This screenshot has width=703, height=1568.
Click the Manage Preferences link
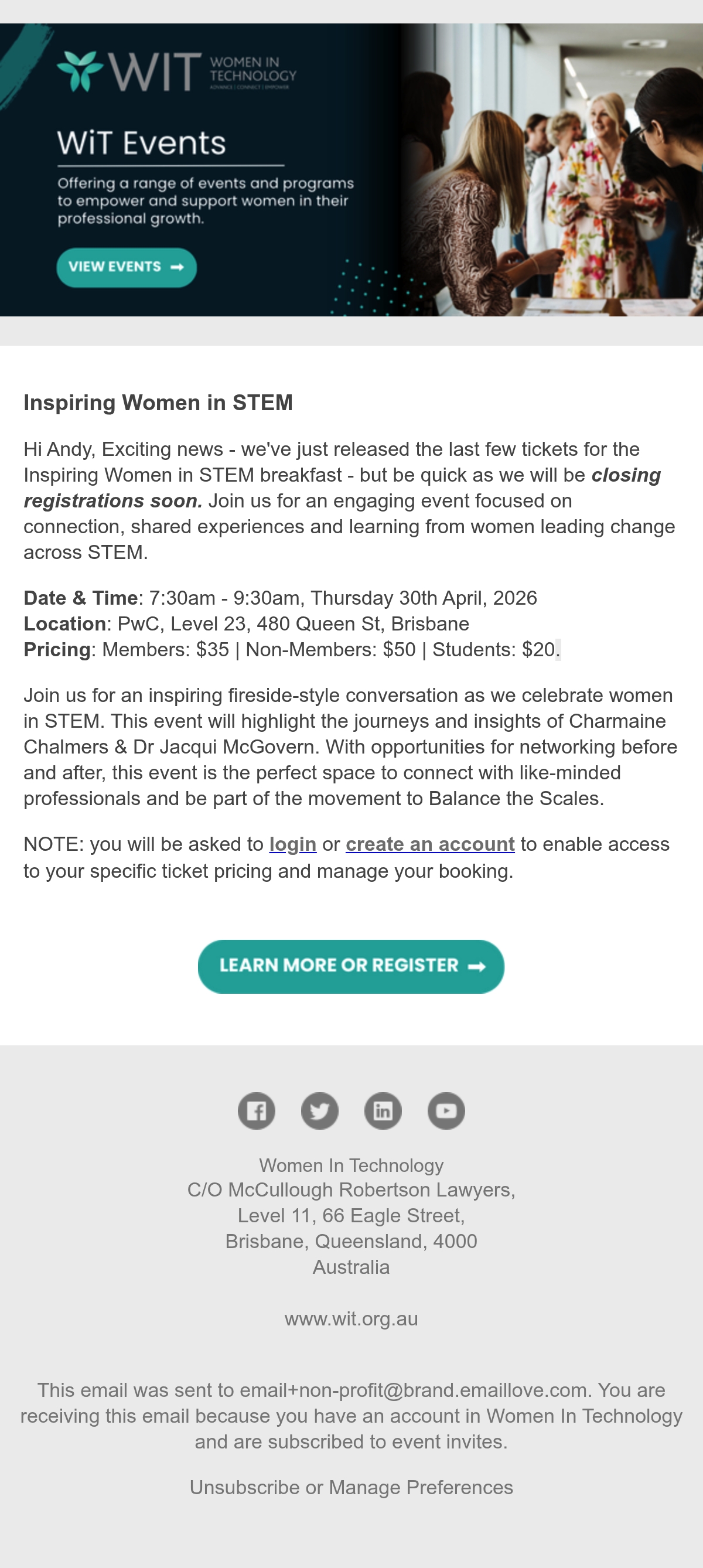point(421,1487)
